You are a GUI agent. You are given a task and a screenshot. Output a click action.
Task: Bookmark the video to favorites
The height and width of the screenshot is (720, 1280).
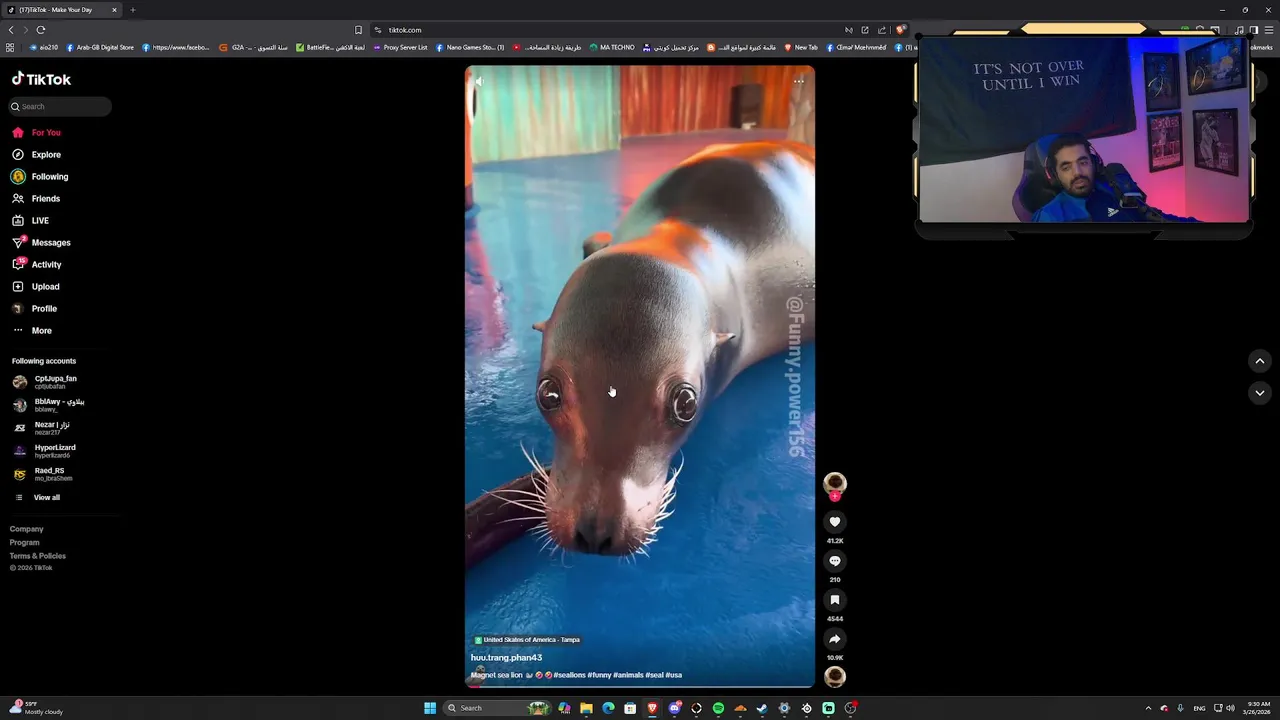coord(835,600)
